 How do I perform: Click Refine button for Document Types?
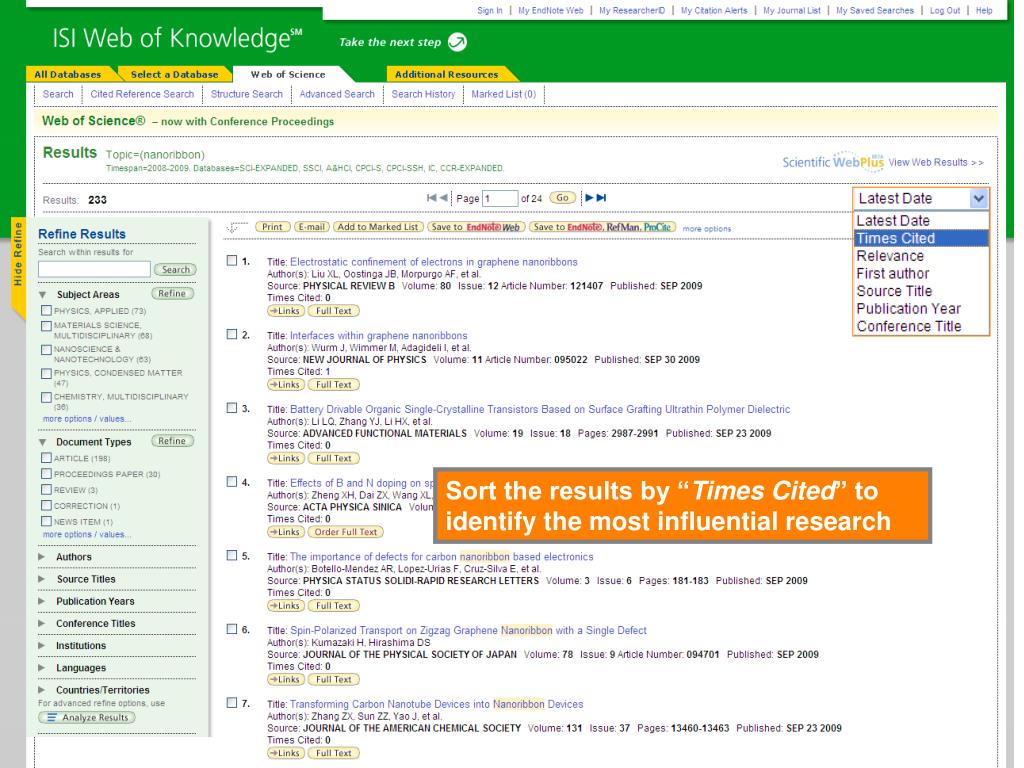click(x=172, y=441)
